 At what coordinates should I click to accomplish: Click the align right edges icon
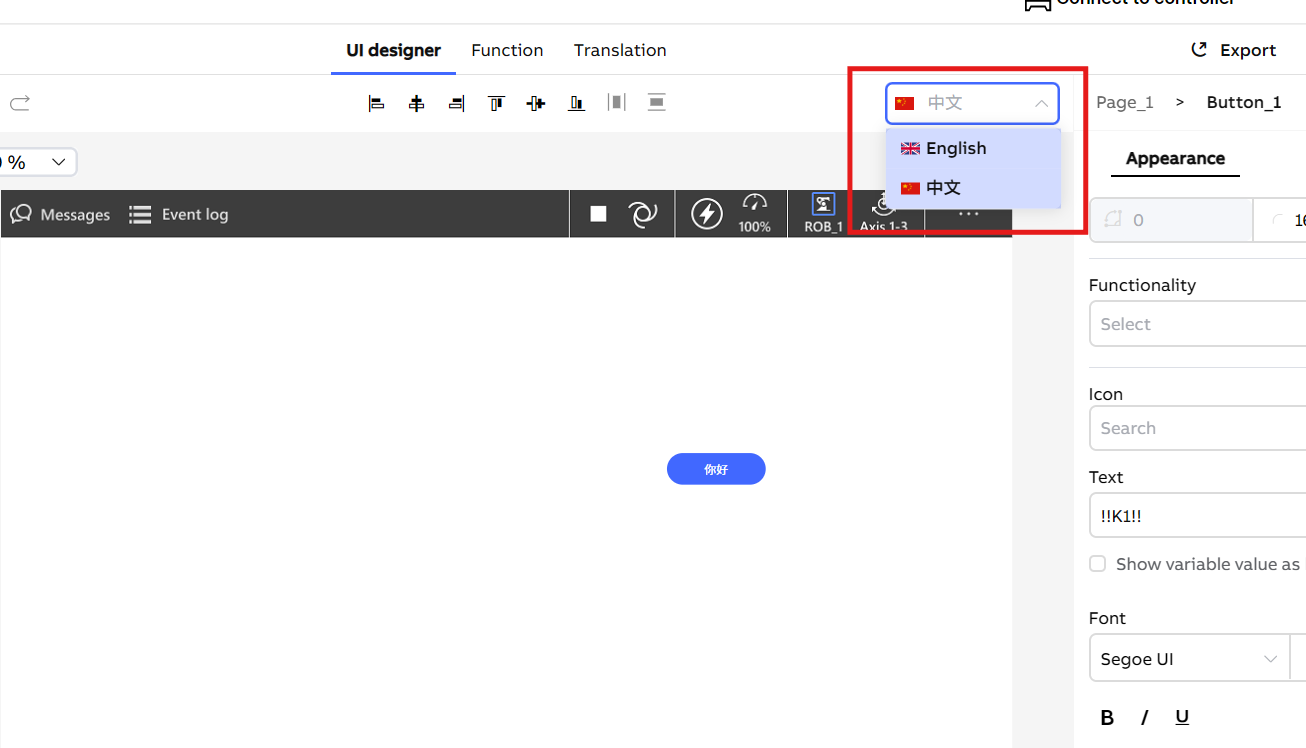click(x=456, y=103)
